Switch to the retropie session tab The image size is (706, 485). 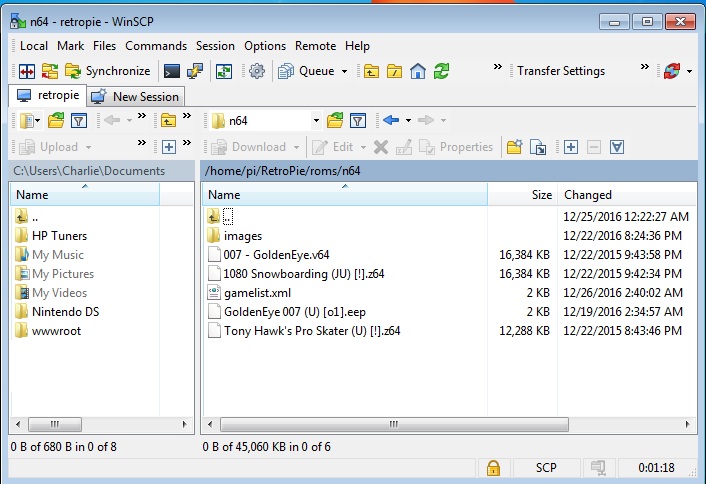coord(48,95)
